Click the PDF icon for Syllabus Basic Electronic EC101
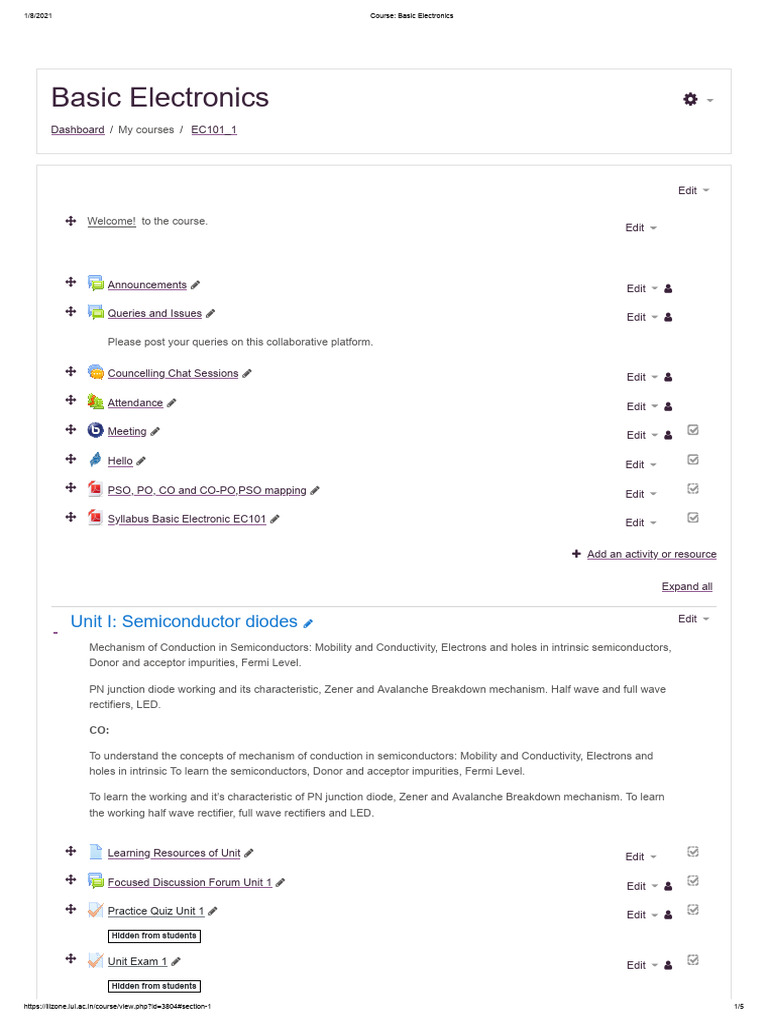Viewport: 768px width, 1024px height. (95, 518)
